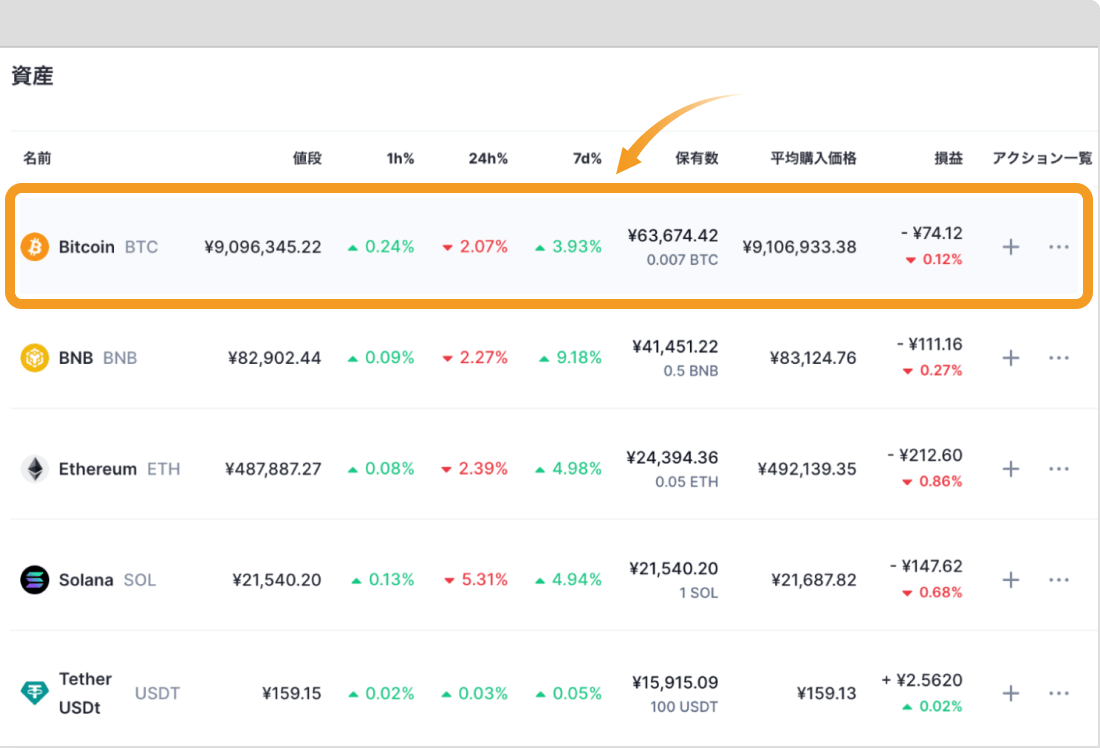Click the Ethereum coin logo
The height and width of the screenshot is (748, 1100).
point(34,469)
